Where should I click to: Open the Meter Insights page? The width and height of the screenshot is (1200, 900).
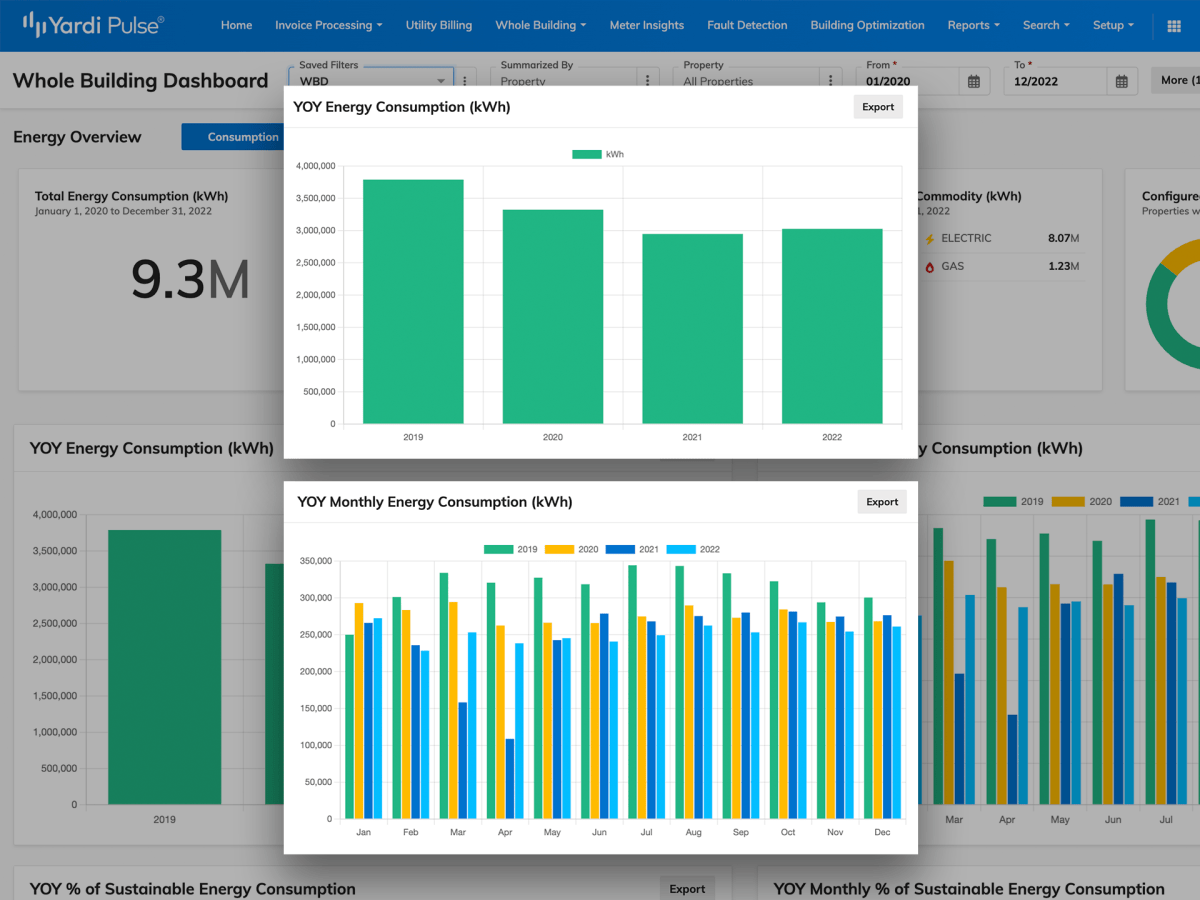click(x=647, y=25)
